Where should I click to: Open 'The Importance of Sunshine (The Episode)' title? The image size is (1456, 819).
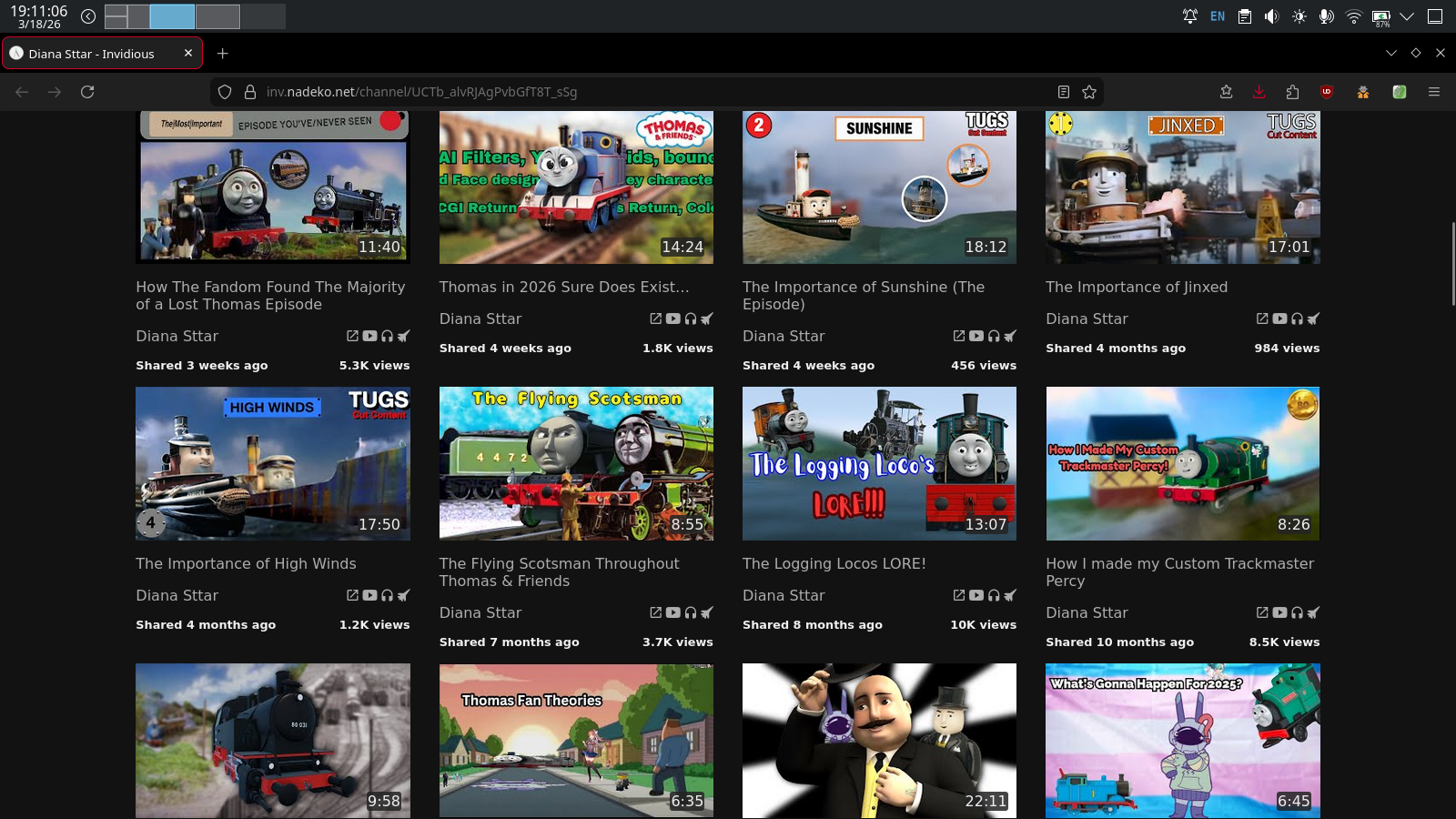864,296
